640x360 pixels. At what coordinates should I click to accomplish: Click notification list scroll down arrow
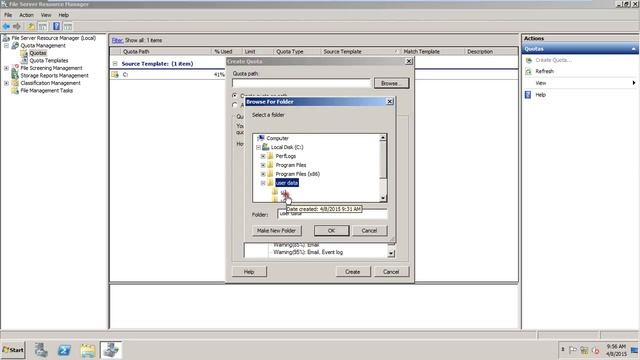coord(391,253)
